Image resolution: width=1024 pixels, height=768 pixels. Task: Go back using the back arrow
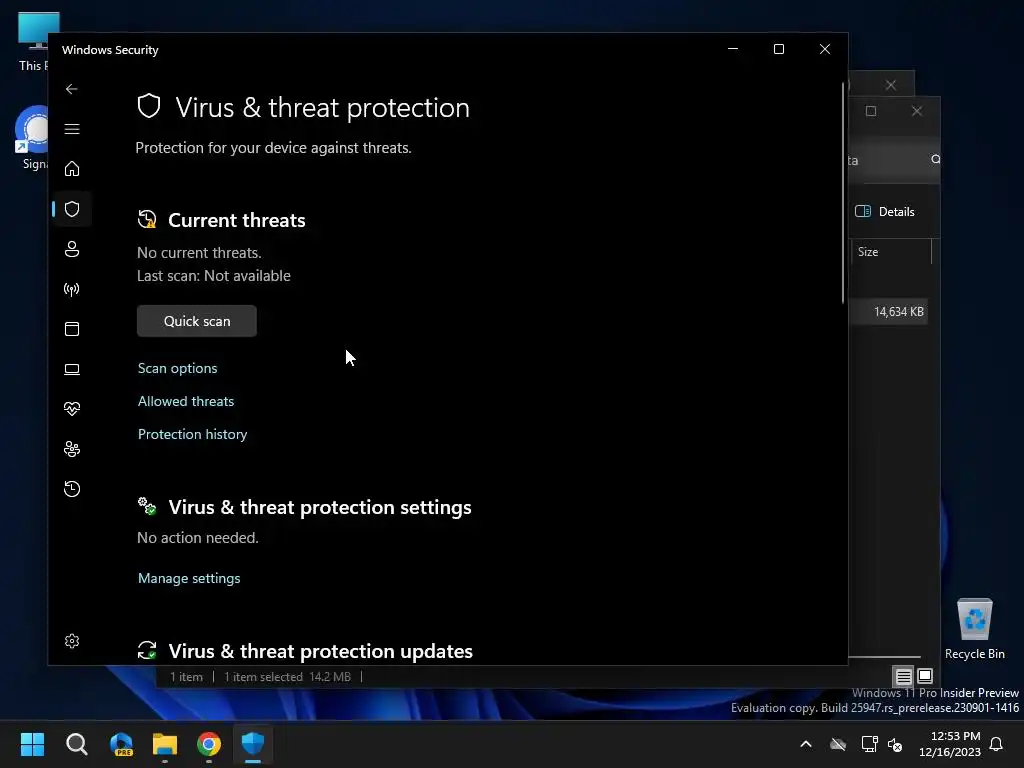pyautogui.click(x=72, y=89)
